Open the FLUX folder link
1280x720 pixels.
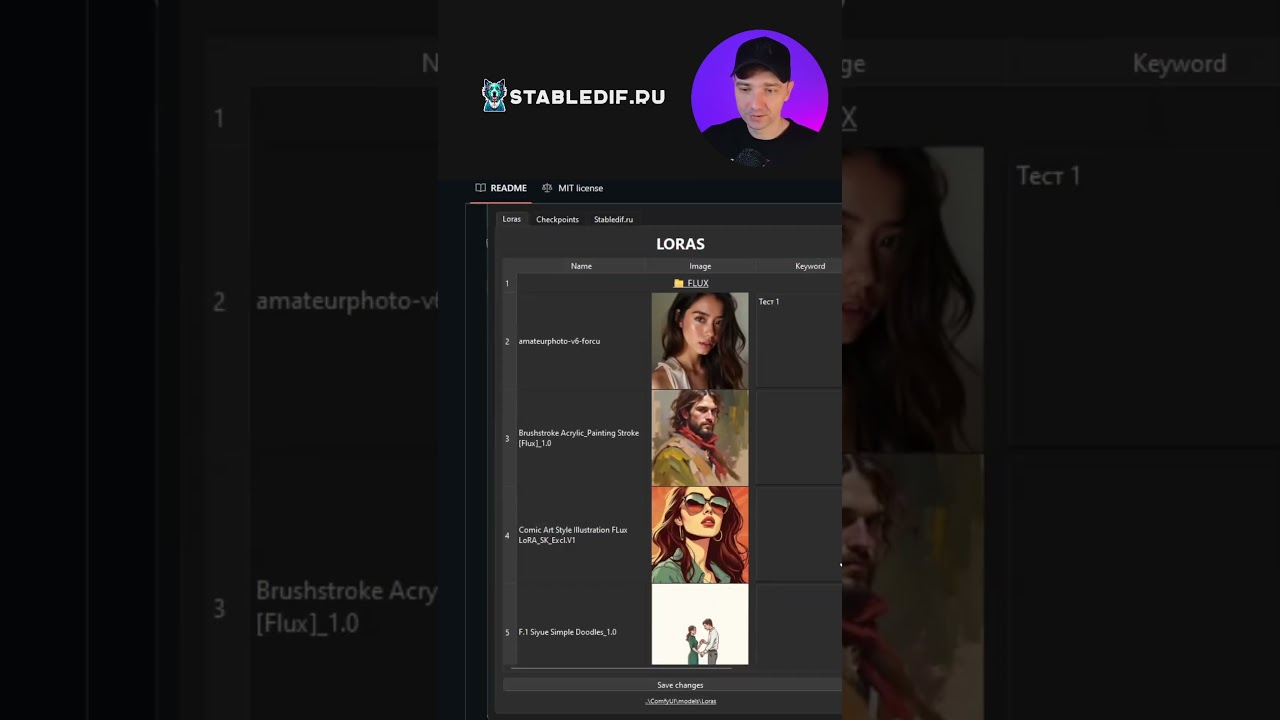[698, 283]
